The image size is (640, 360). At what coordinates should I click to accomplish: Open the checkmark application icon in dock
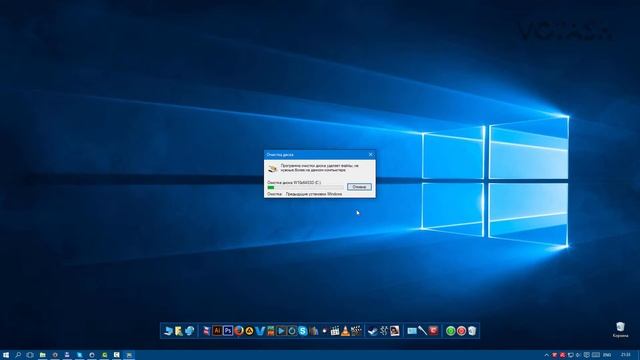372,331
